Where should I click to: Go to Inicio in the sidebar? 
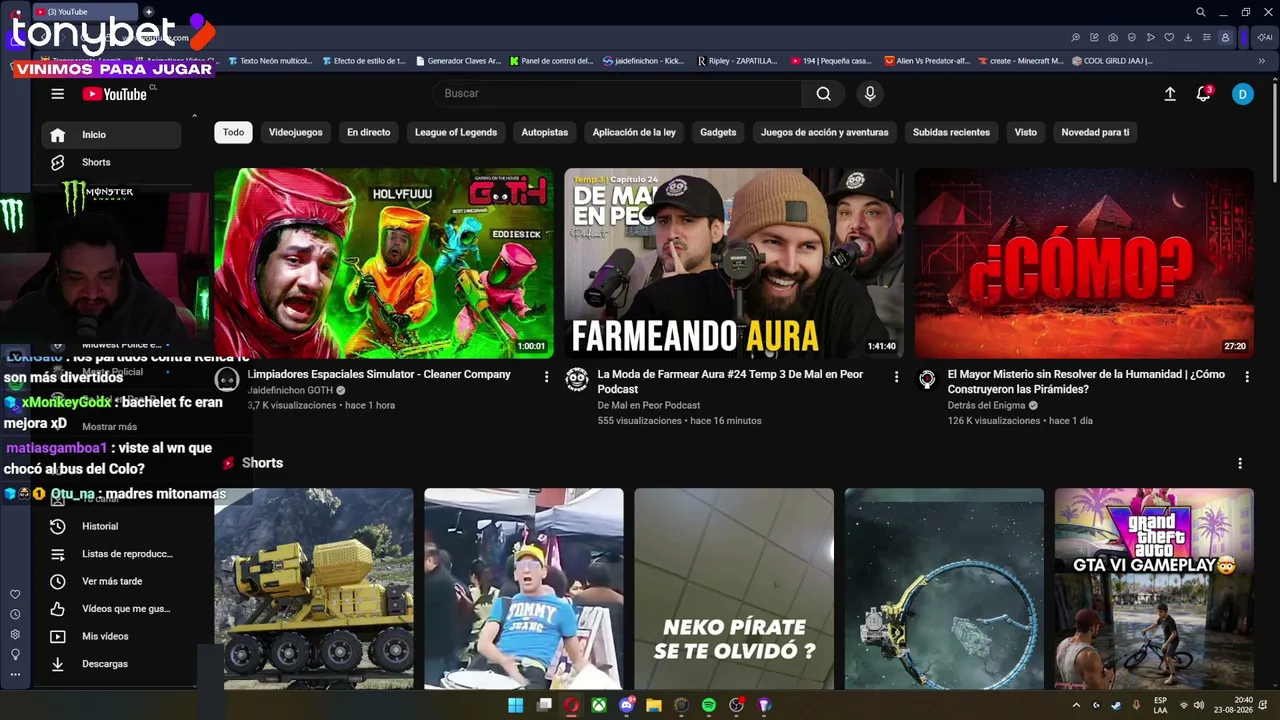pyautogui.click(x=111, y=135)
